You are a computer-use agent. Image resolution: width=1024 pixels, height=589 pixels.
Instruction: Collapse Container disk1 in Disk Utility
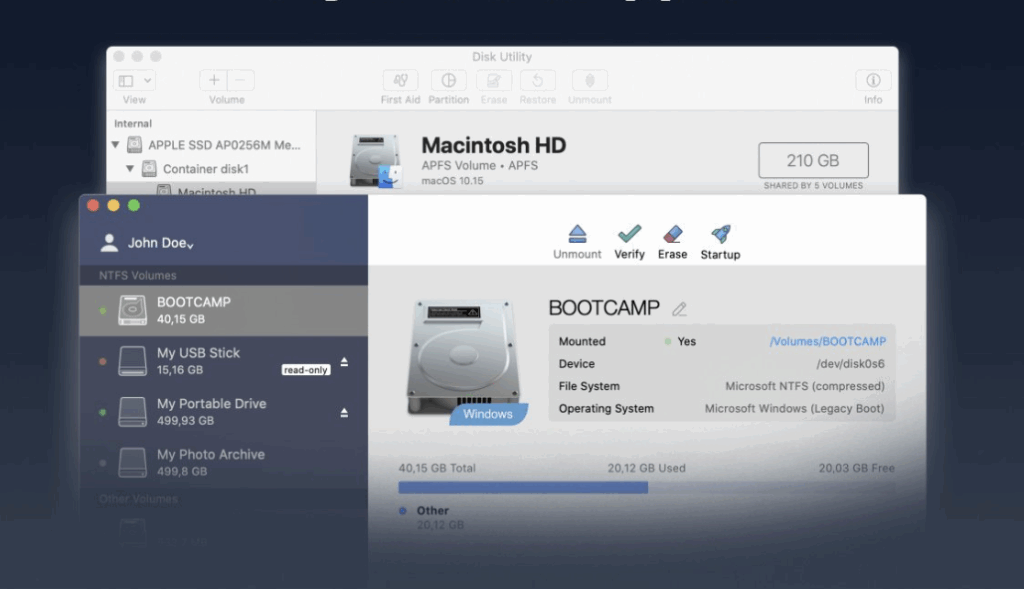click(129, 168)
